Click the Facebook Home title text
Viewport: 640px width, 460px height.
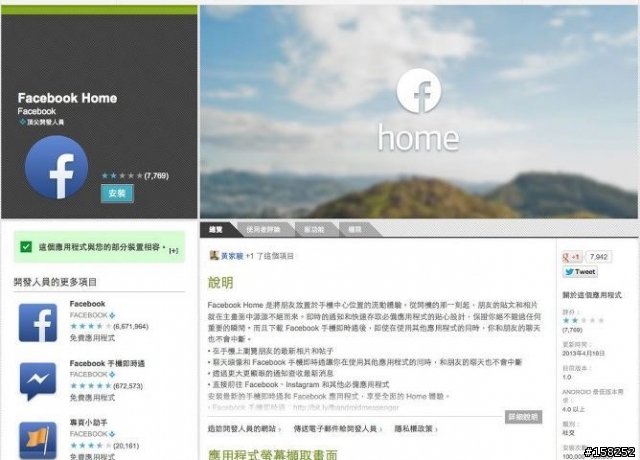tap(67, 98)
